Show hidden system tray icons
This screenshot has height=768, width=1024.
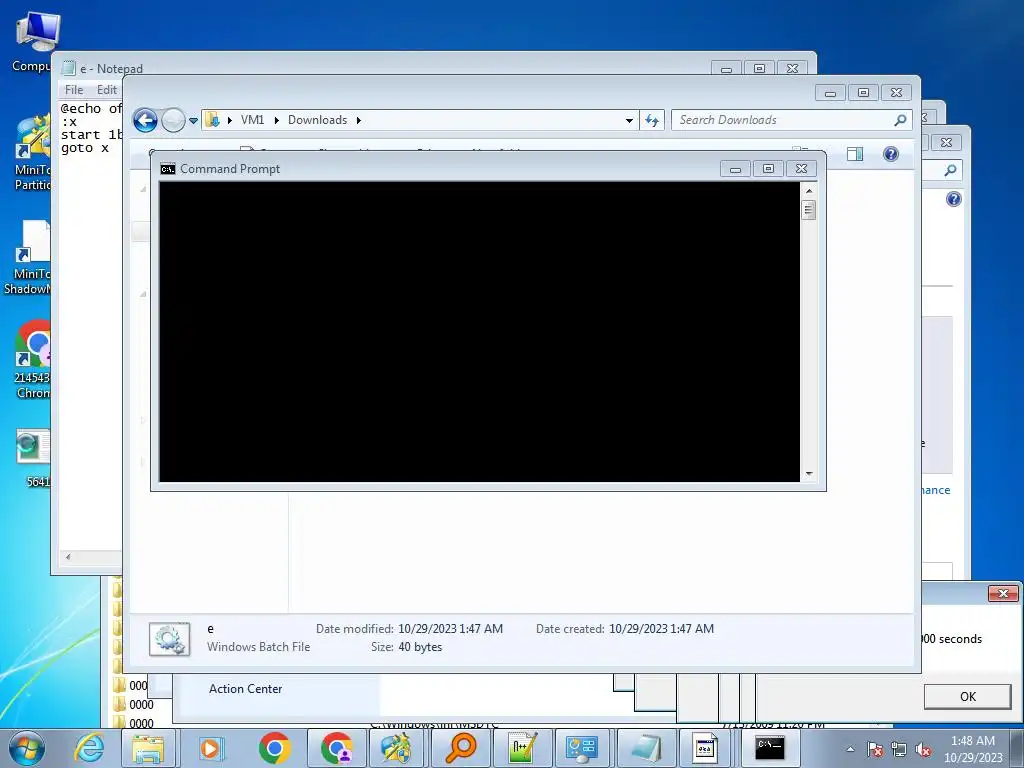click(850, 749)
